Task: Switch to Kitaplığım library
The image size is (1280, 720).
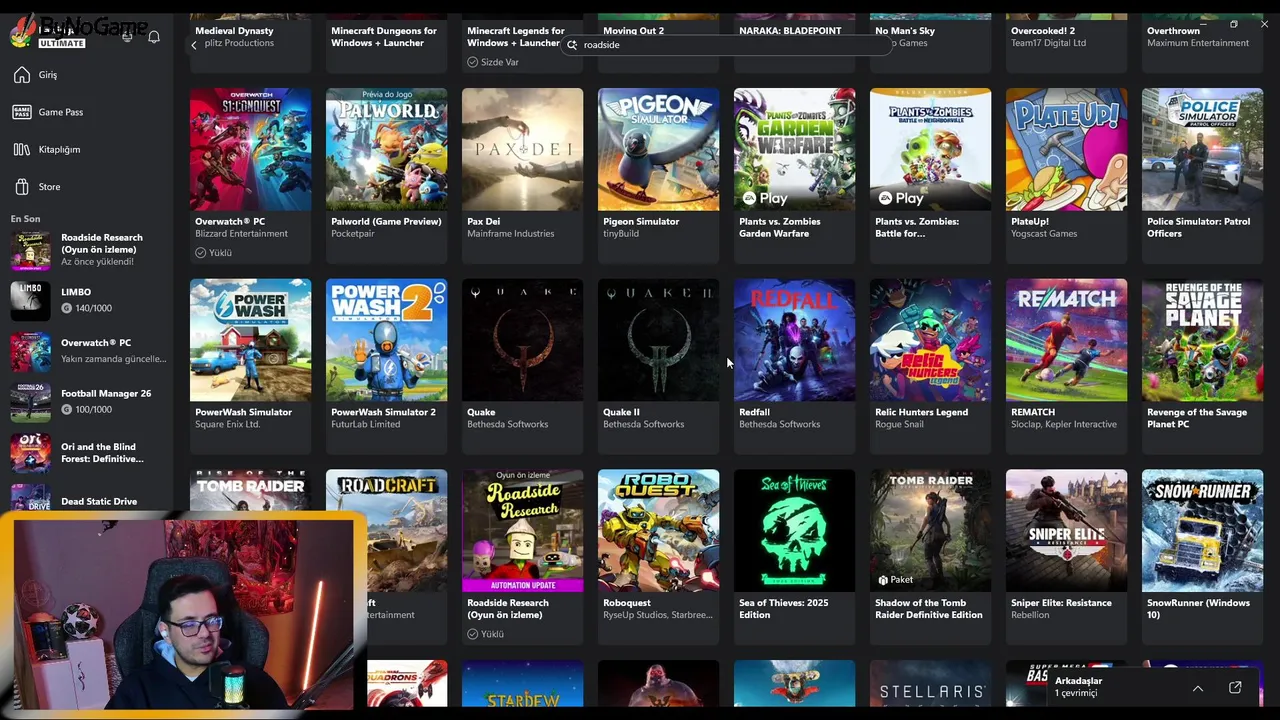Action: click(86, 149)
